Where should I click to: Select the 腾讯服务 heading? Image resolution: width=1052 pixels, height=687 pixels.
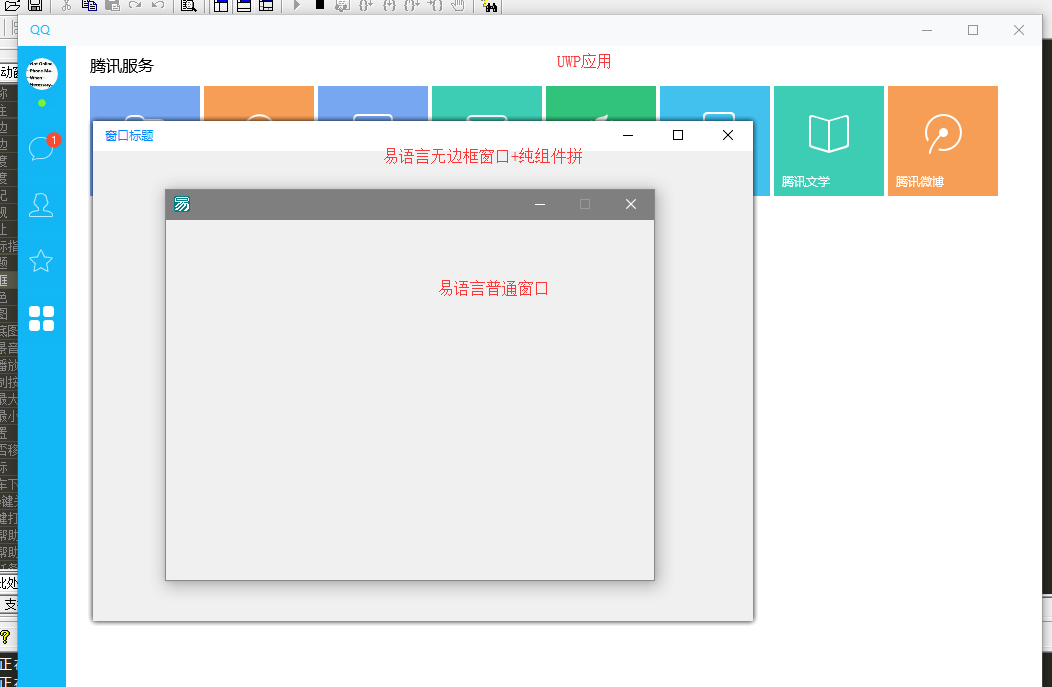(121, 66)
